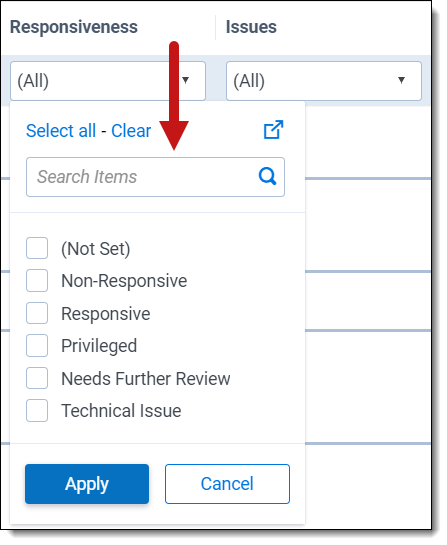
Task: Click the Issues column header
Action: click(251, 27)
